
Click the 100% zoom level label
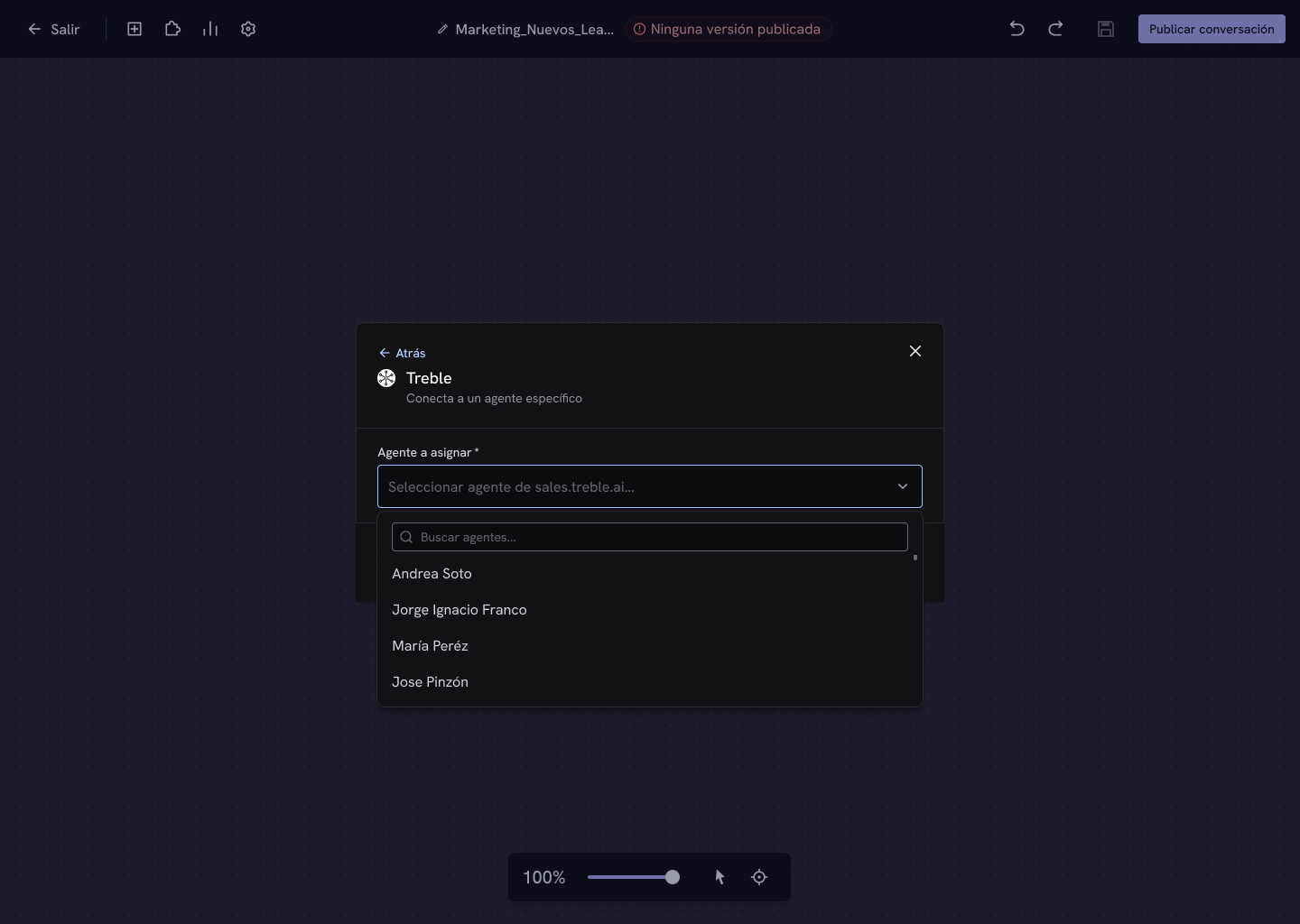544,877
